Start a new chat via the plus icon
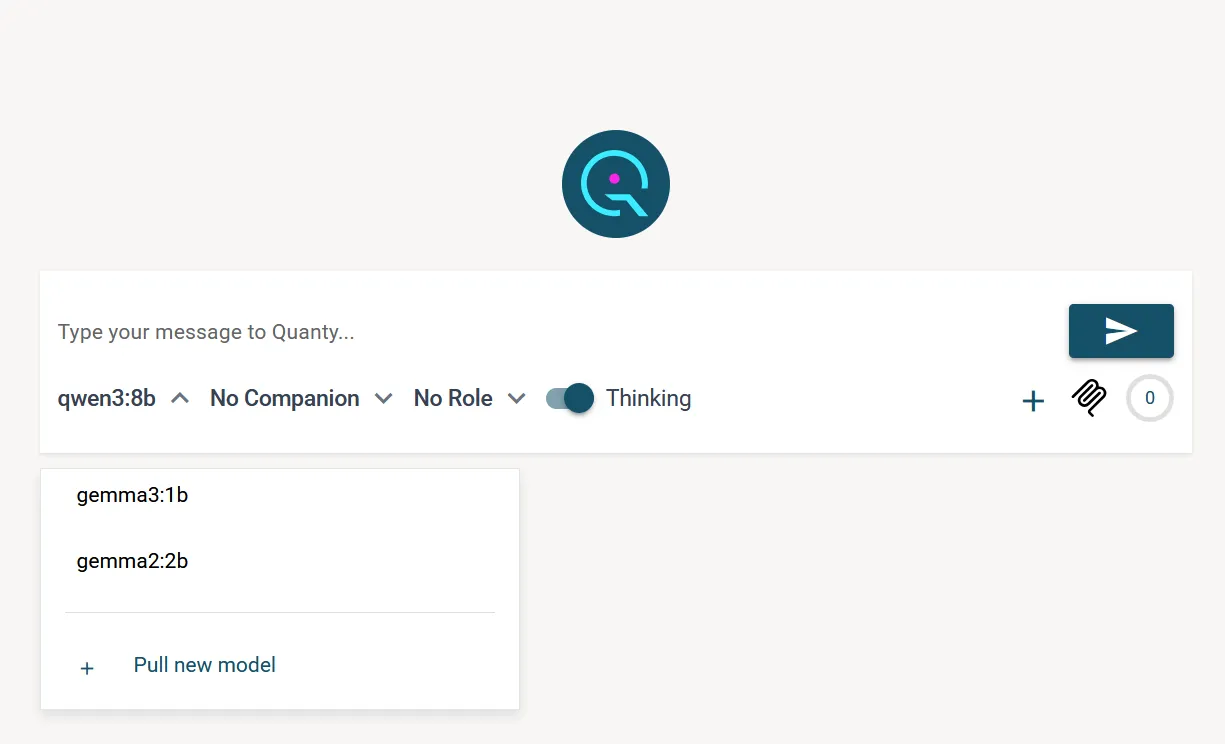 [1033, 400]
